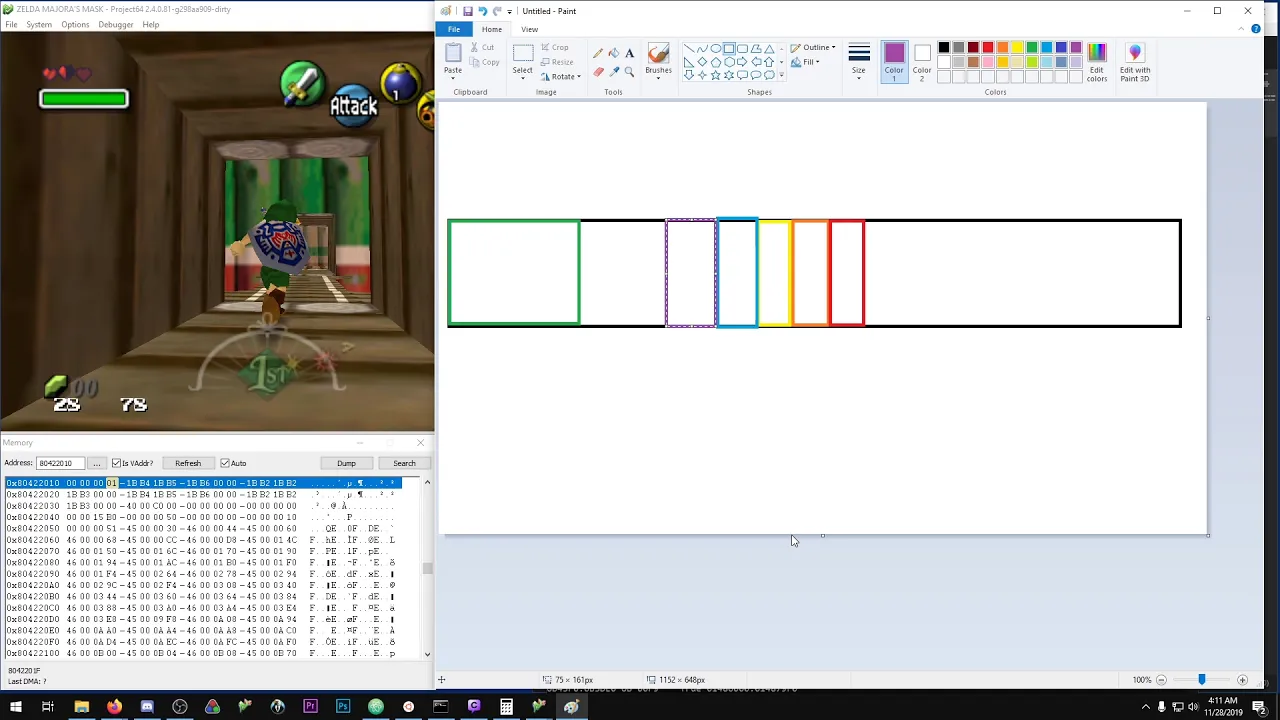Click the Undo arrow in Paint title bar
The width and height of the screenshot is (1280, 720).
pos(482,11)
